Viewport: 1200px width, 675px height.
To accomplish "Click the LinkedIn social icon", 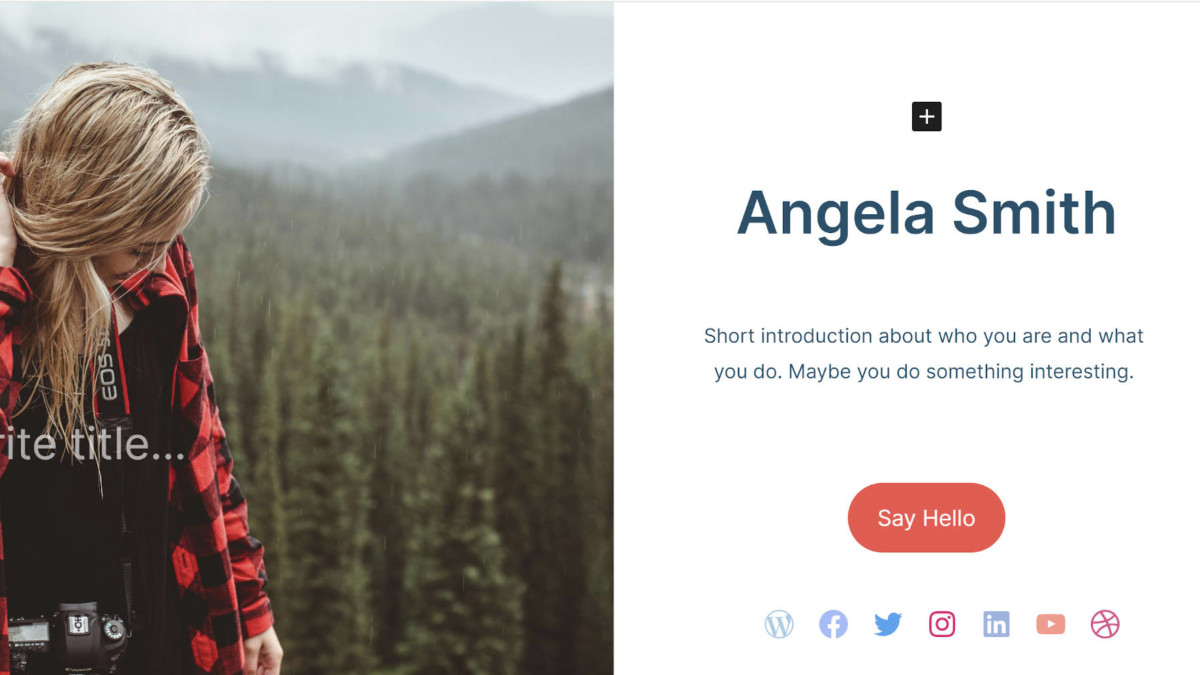I will click(996, 624).
